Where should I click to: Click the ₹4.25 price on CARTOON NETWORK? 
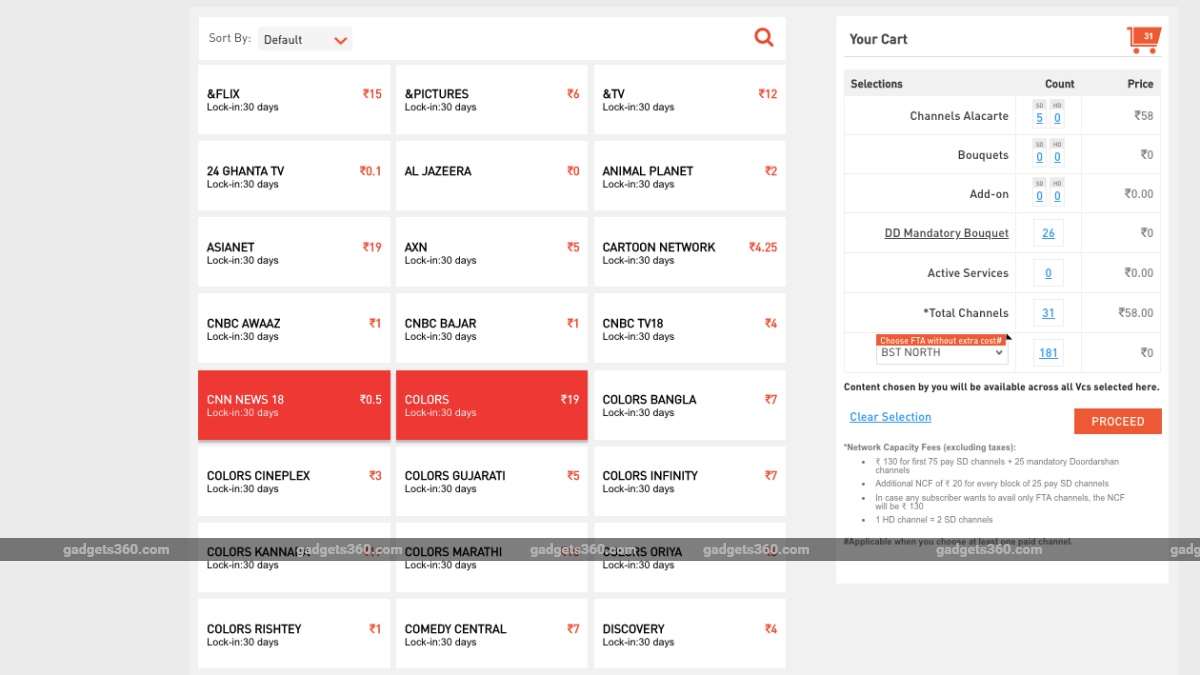click(763, 247)
